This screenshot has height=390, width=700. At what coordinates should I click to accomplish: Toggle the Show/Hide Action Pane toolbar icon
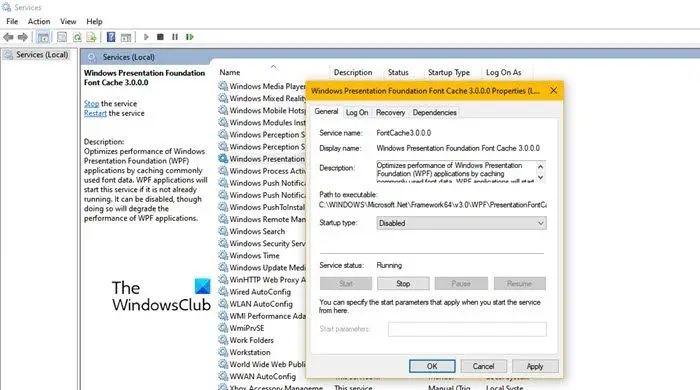(126, 37)
